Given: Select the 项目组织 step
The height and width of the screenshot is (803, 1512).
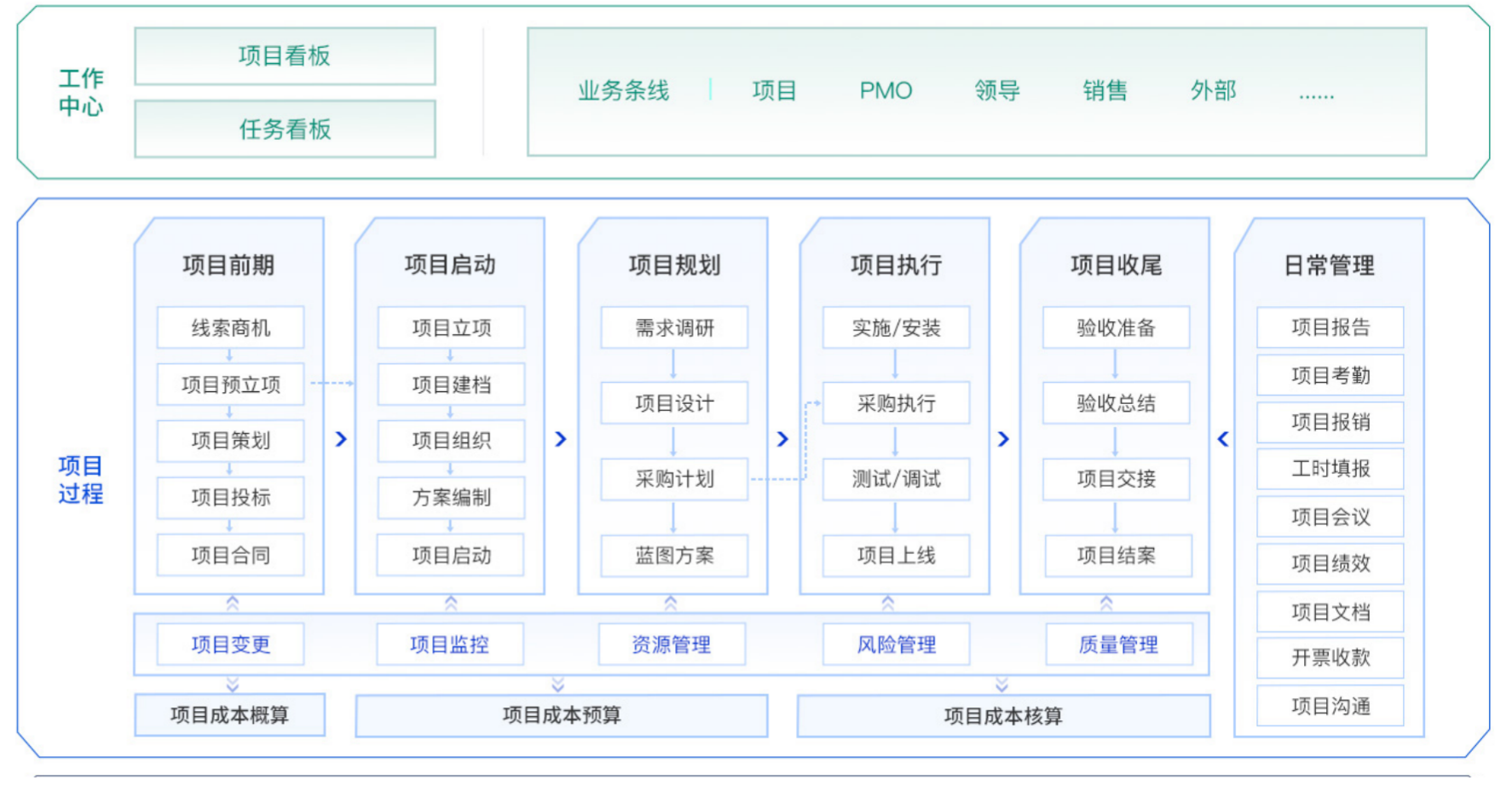Looking at the screenshot, I should pyautogui.click(x=452, y=441).
